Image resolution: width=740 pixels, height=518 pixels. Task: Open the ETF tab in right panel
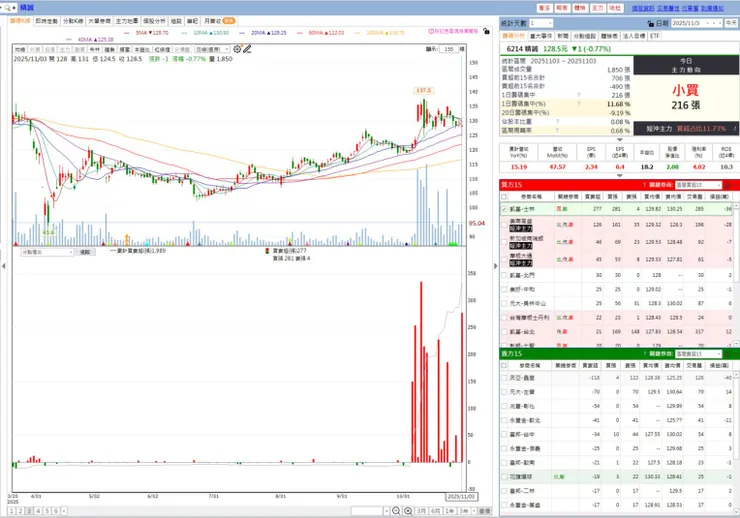click(655, 36)
